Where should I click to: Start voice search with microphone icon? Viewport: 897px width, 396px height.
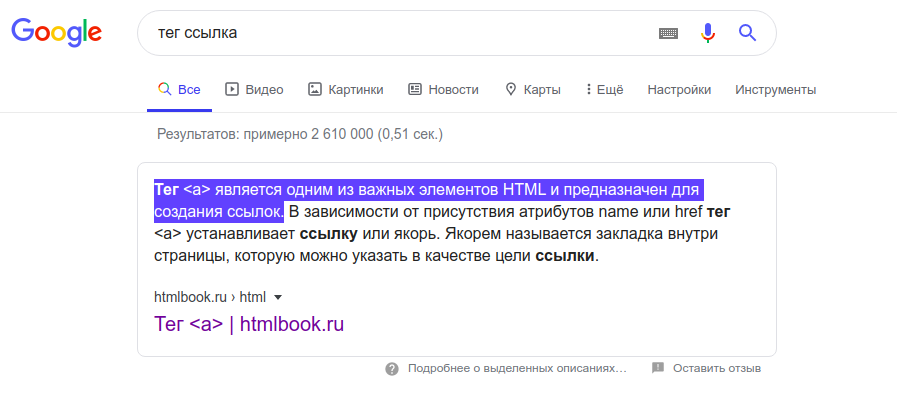pos(708,33)
